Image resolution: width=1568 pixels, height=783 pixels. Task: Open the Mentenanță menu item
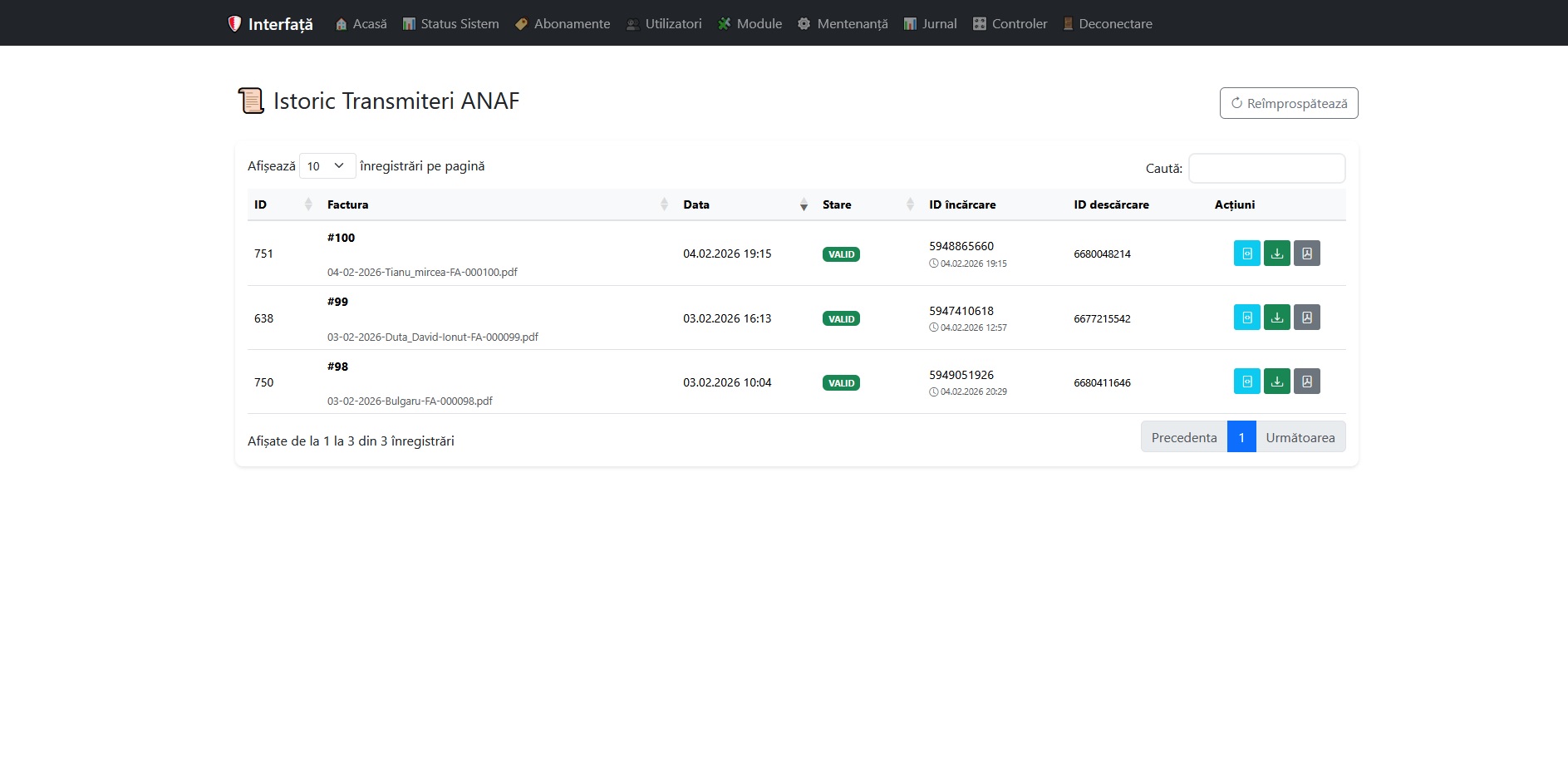click(843, 24)
